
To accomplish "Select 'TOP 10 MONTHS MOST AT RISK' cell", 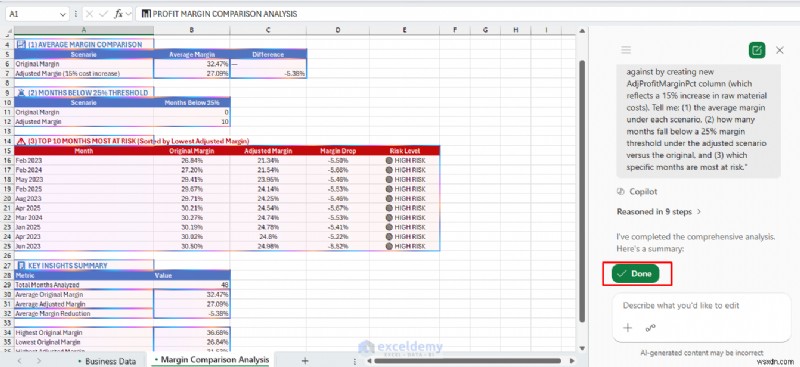I will click(x=84, y=141).
